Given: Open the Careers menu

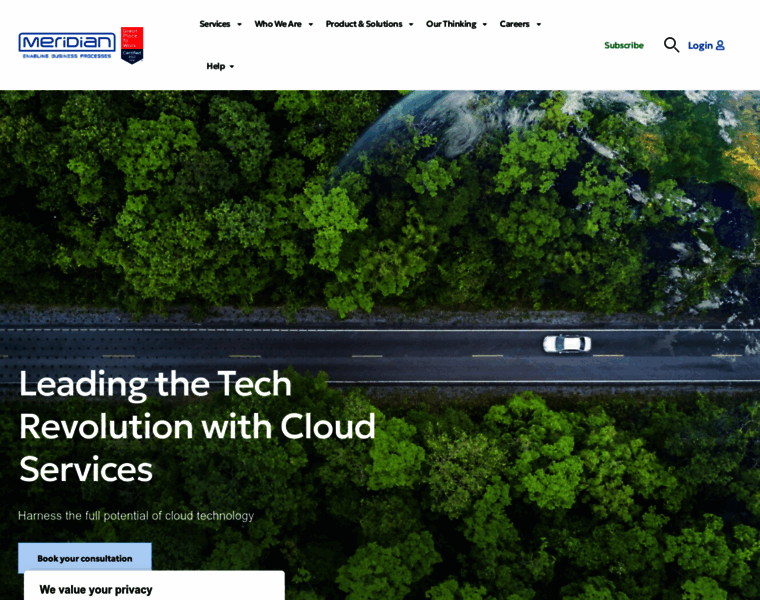Looking at the screenshot, I should pos(514,24).
